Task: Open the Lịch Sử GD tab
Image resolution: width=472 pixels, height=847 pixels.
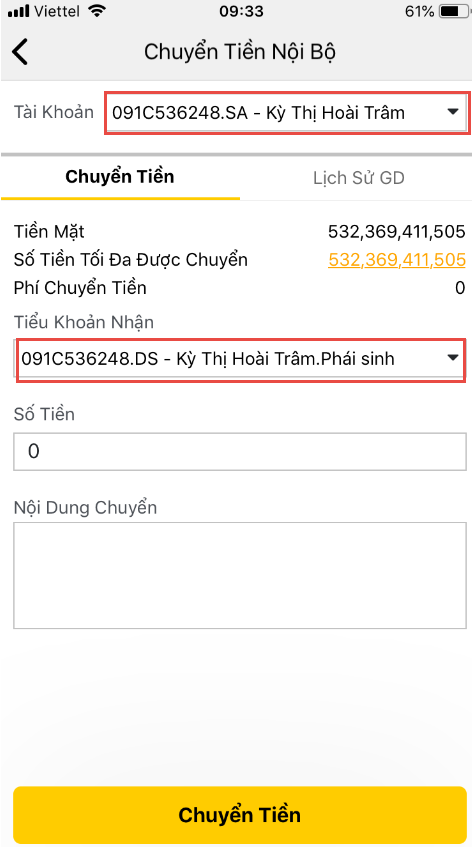Action: [x=359, y=178]
